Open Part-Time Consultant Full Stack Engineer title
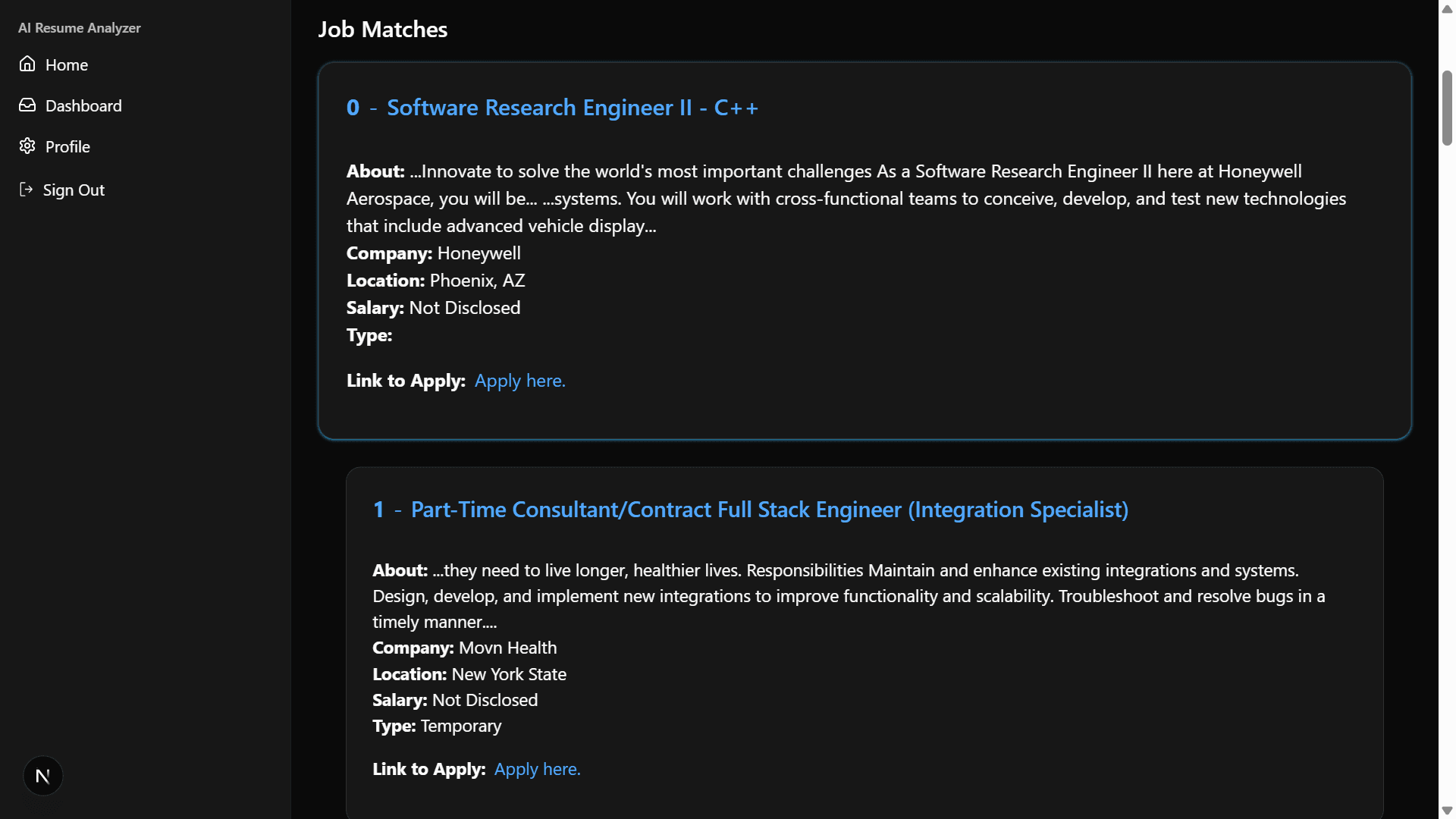1456x819 pixels. click(x=770, y=510)
